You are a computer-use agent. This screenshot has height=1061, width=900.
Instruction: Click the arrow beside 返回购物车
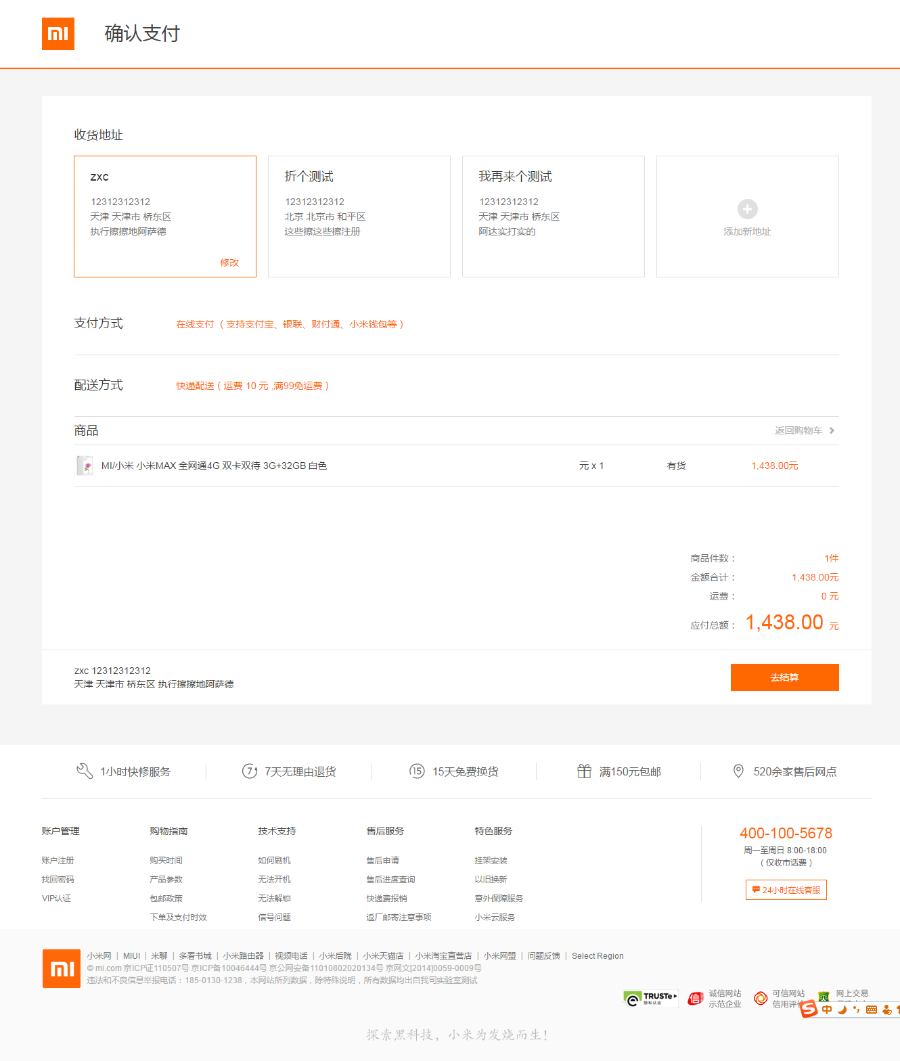[x=832, y=430]
